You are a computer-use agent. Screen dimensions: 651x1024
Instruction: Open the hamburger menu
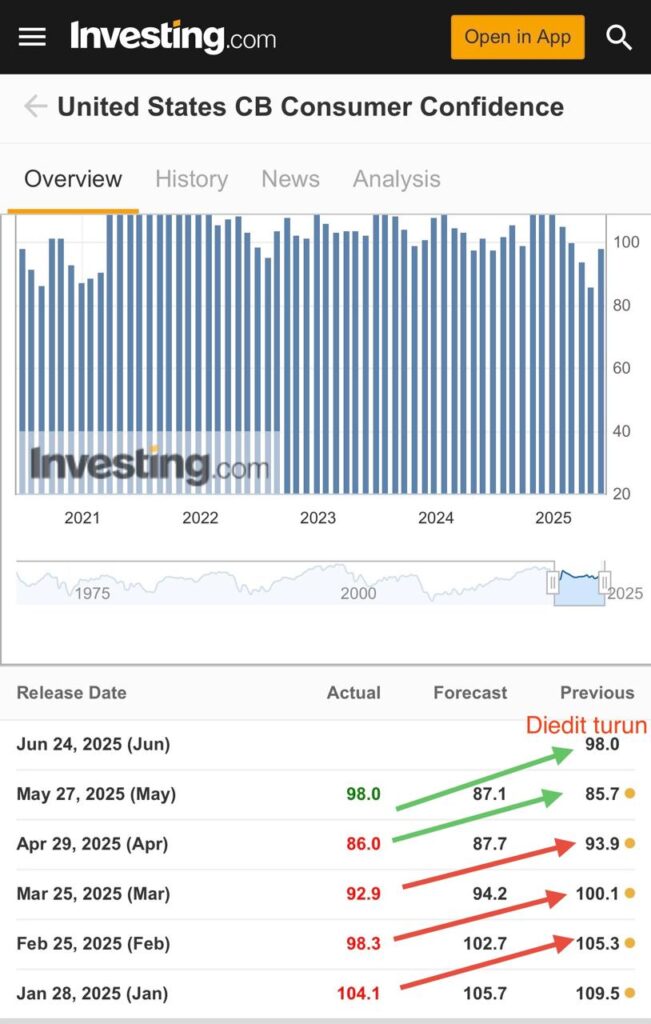pos(32,37)
